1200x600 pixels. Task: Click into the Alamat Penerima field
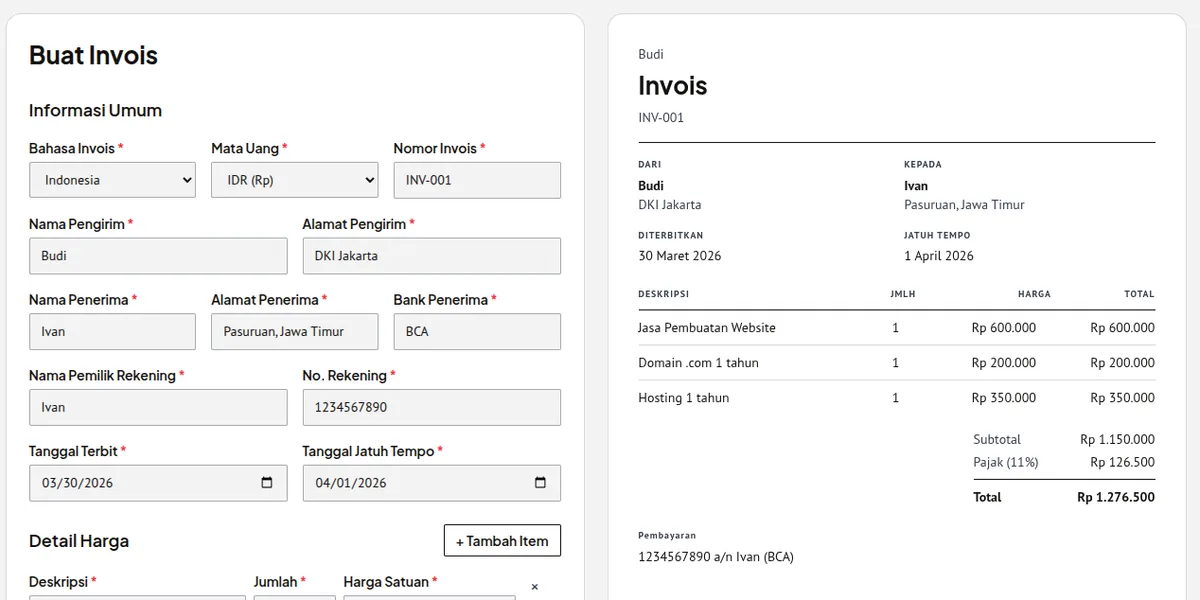tap(294, 332)
